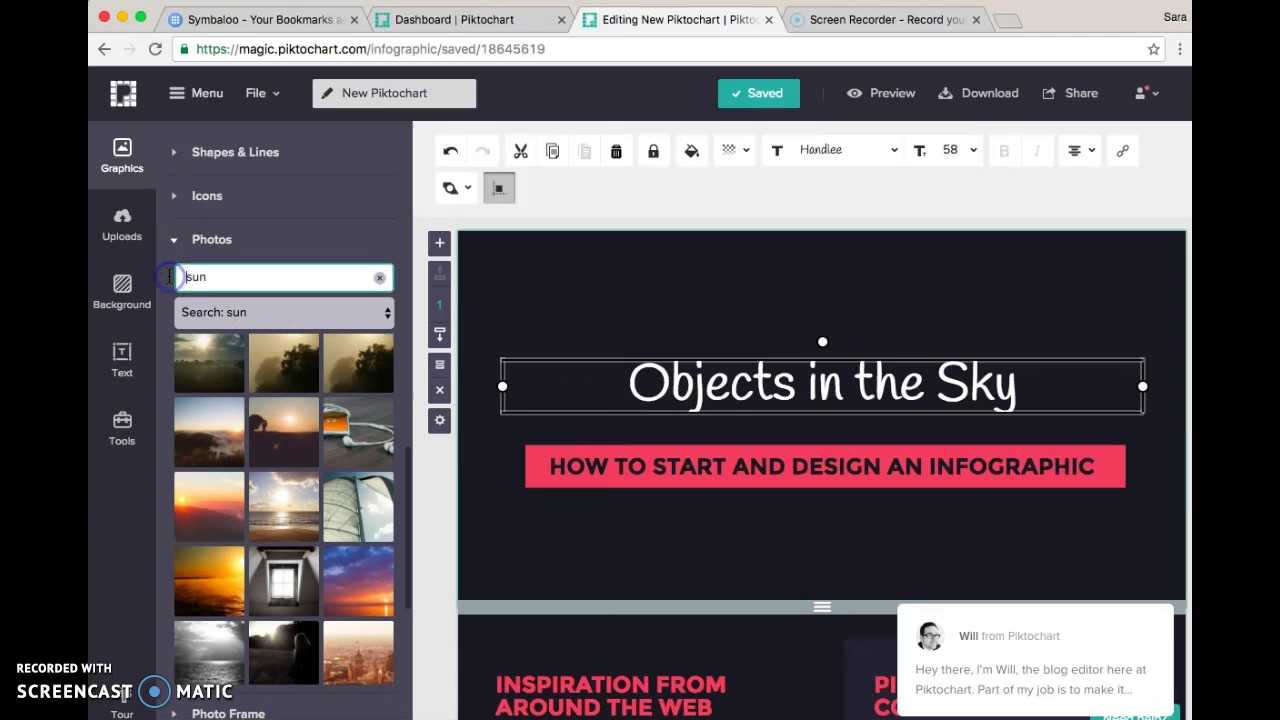Lock the selected element
The height and width of the screenshot is (720, 1280).
653,151
